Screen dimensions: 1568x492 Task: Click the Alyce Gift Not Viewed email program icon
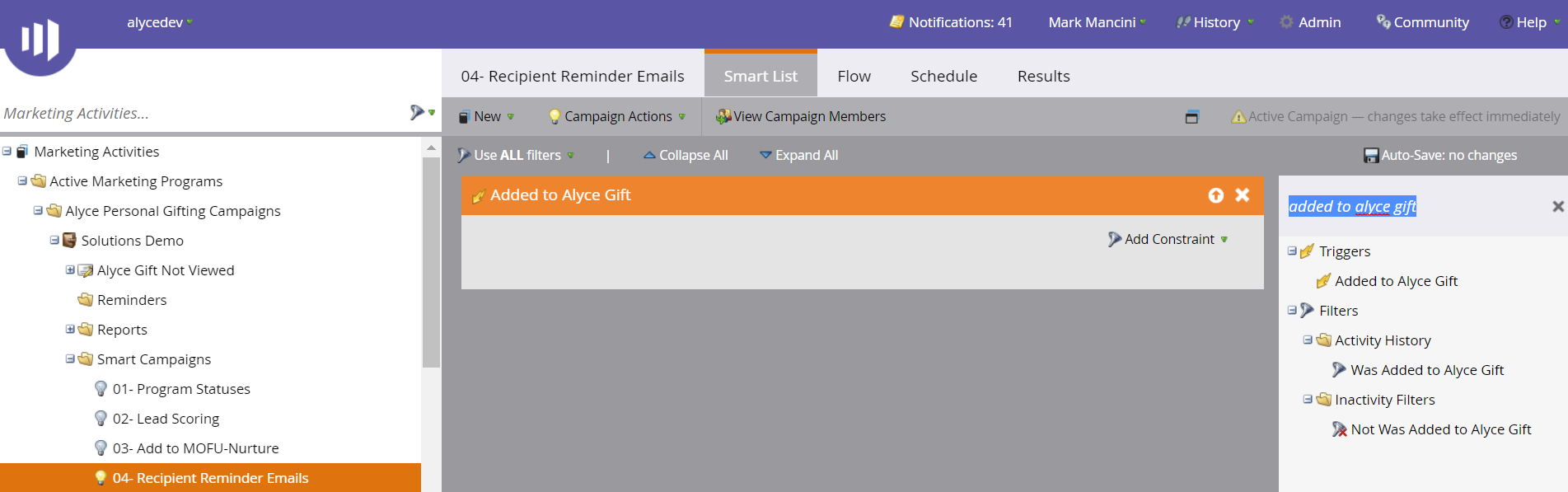[x=86, y=270]
